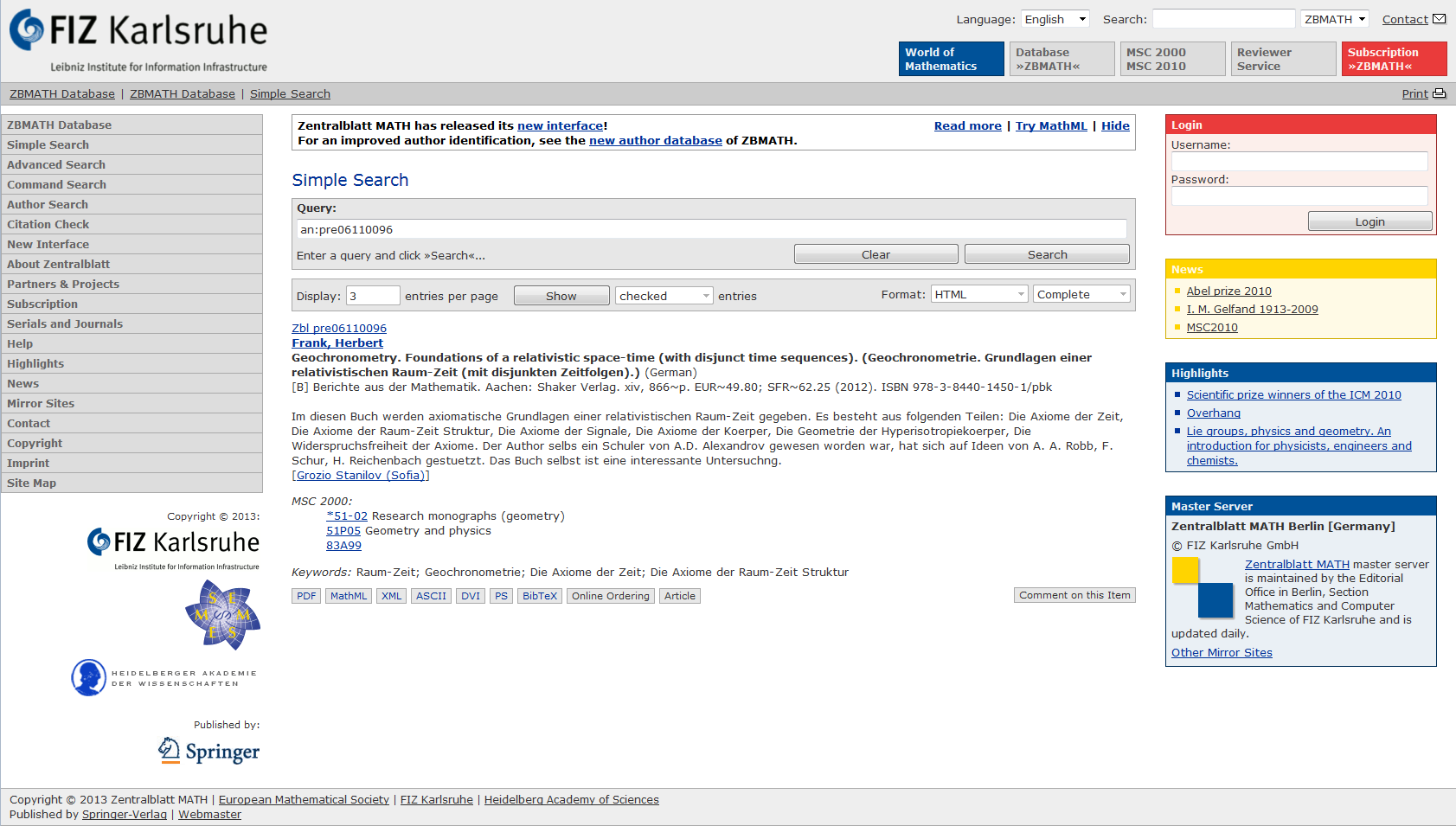Click the Show button
The width and height of the screenshot is (1456, 826).
tap(561, 296)
